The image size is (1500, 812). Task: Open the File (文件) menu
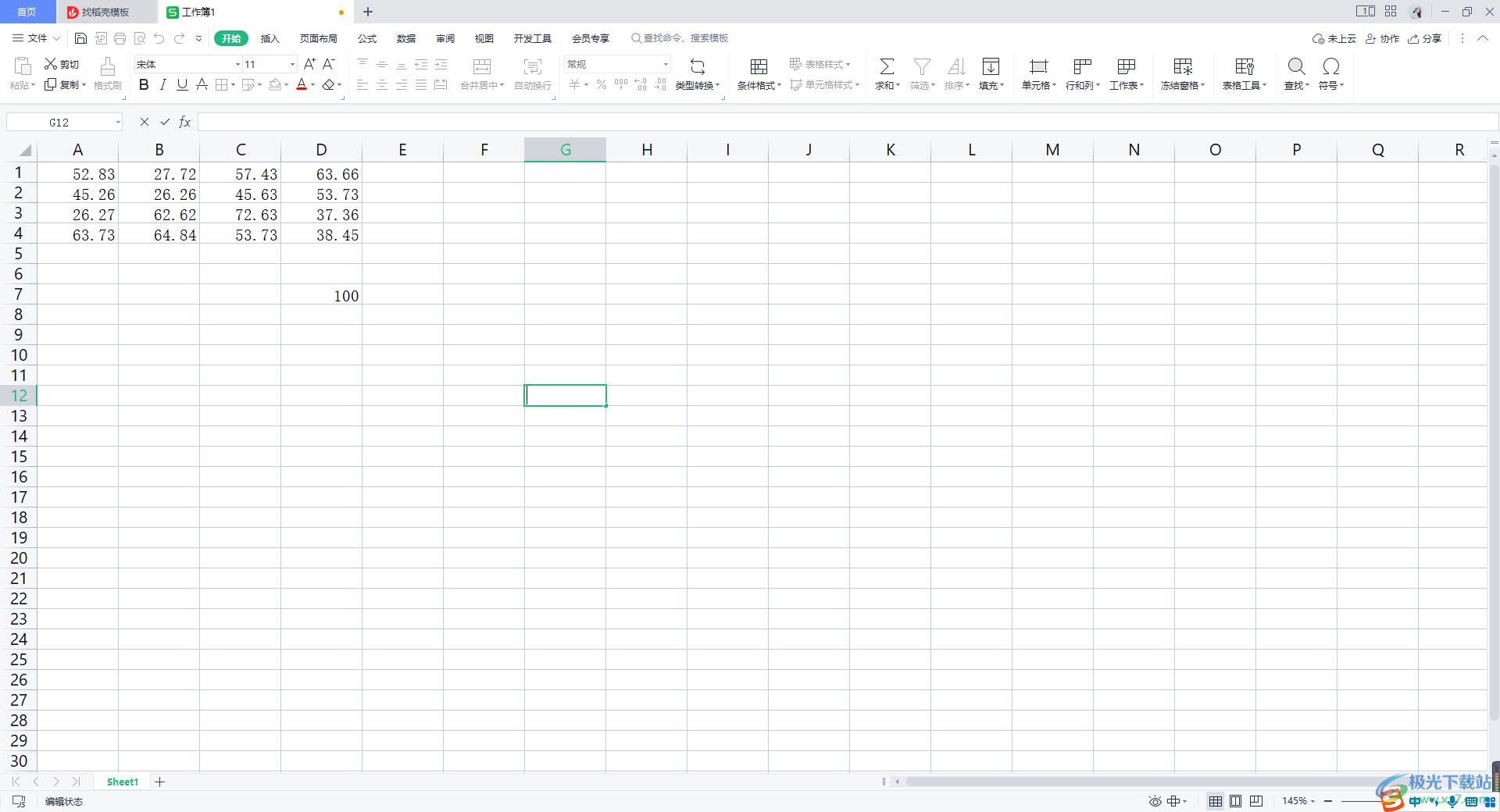click(37, 38)
